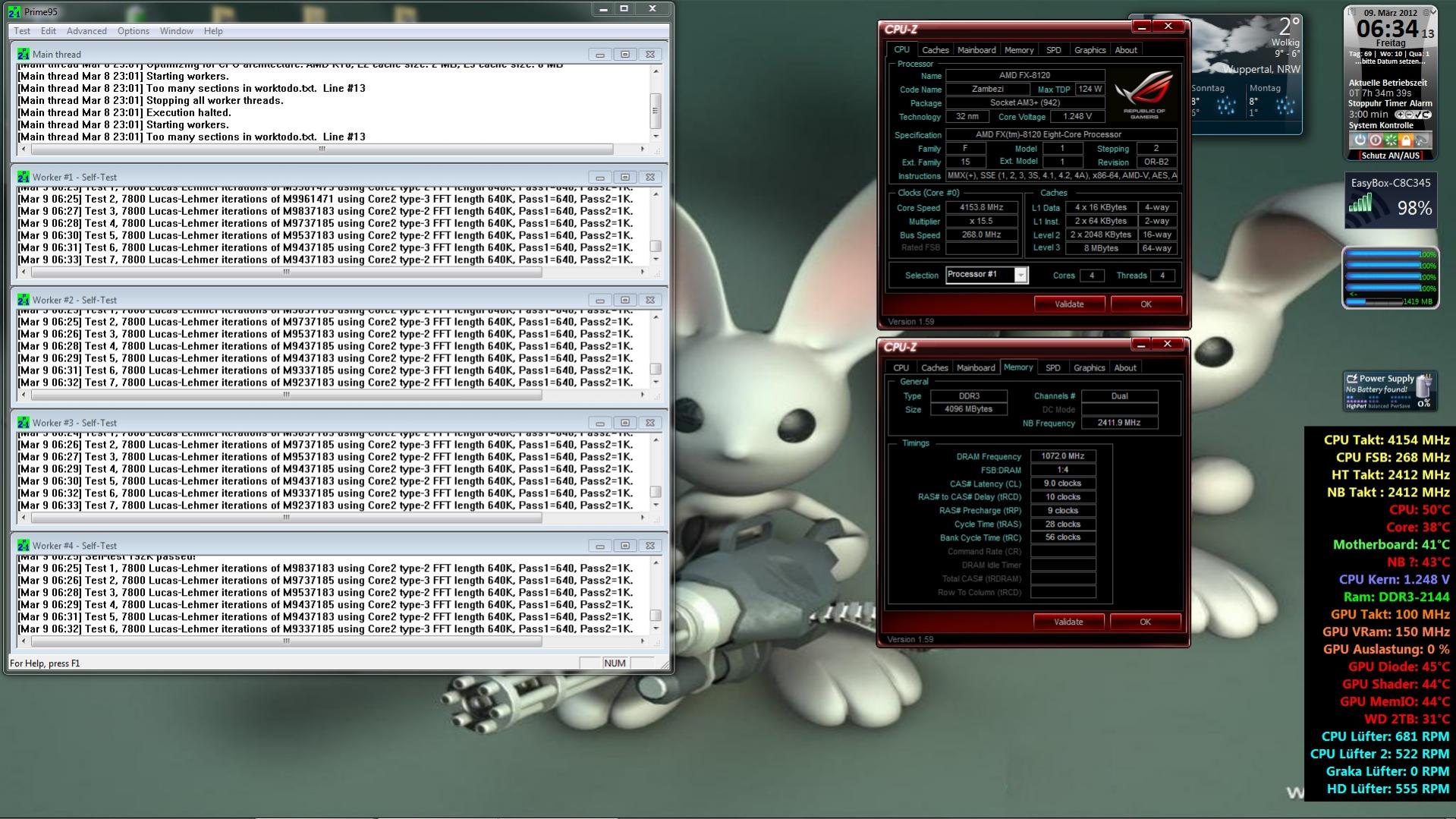Maximize the Worker #1 Self-Test window
Screen dimensions: 1456x819
[625, 178]
